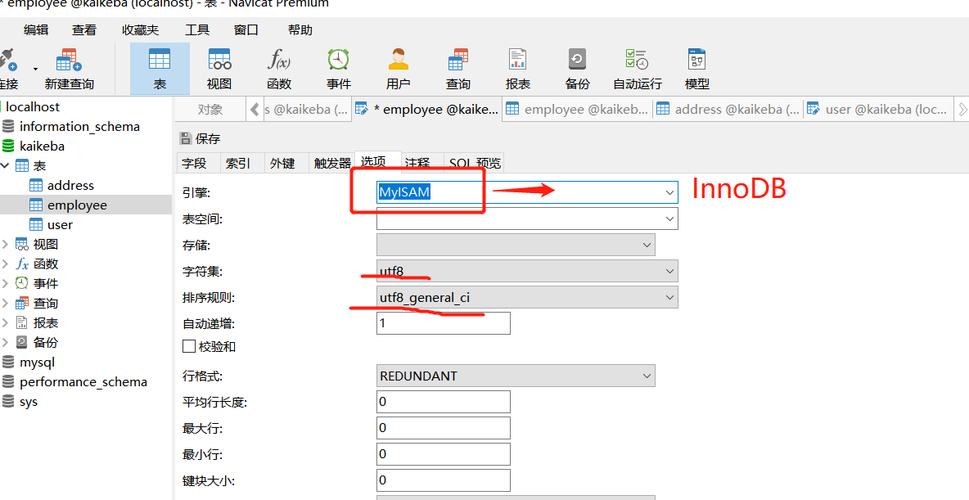Open the 字符集 utf8 dropdown
The image size is (969, 500).
click(670, 271)
